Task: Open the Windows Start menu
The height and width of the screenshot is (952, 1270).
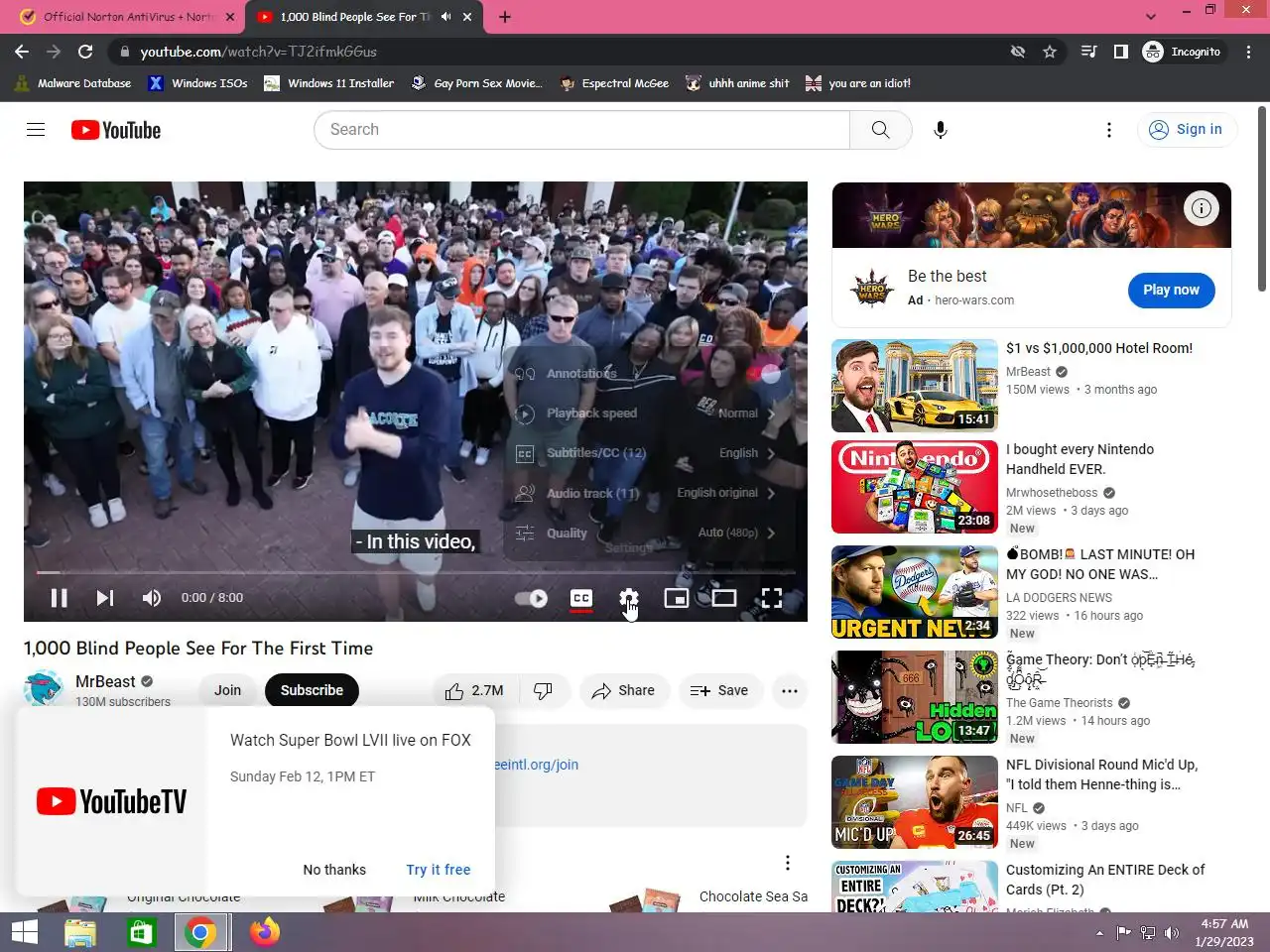Action: pyautogui.click(x=24, y=932)
